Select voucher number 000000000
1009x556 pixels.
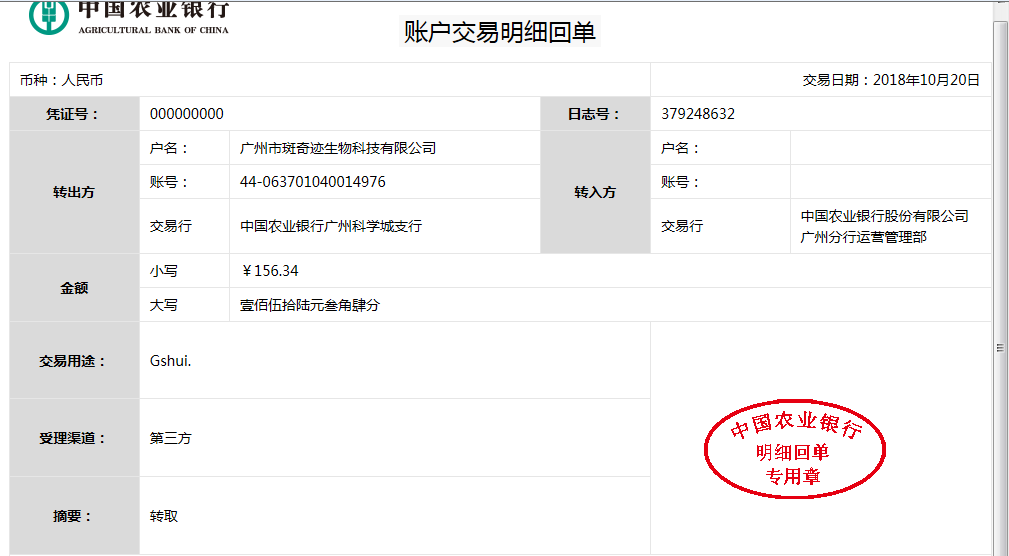(187, 114)
